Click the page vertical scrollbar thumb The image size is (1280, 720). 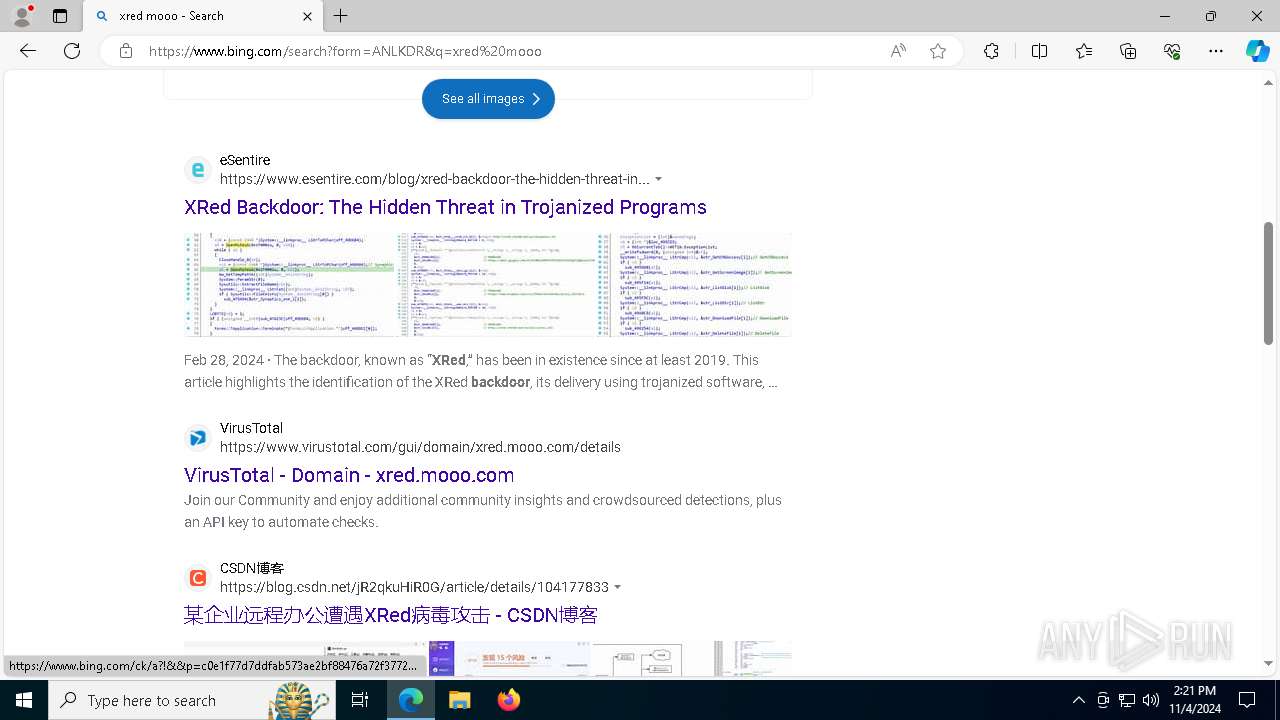click(1268, 283)
